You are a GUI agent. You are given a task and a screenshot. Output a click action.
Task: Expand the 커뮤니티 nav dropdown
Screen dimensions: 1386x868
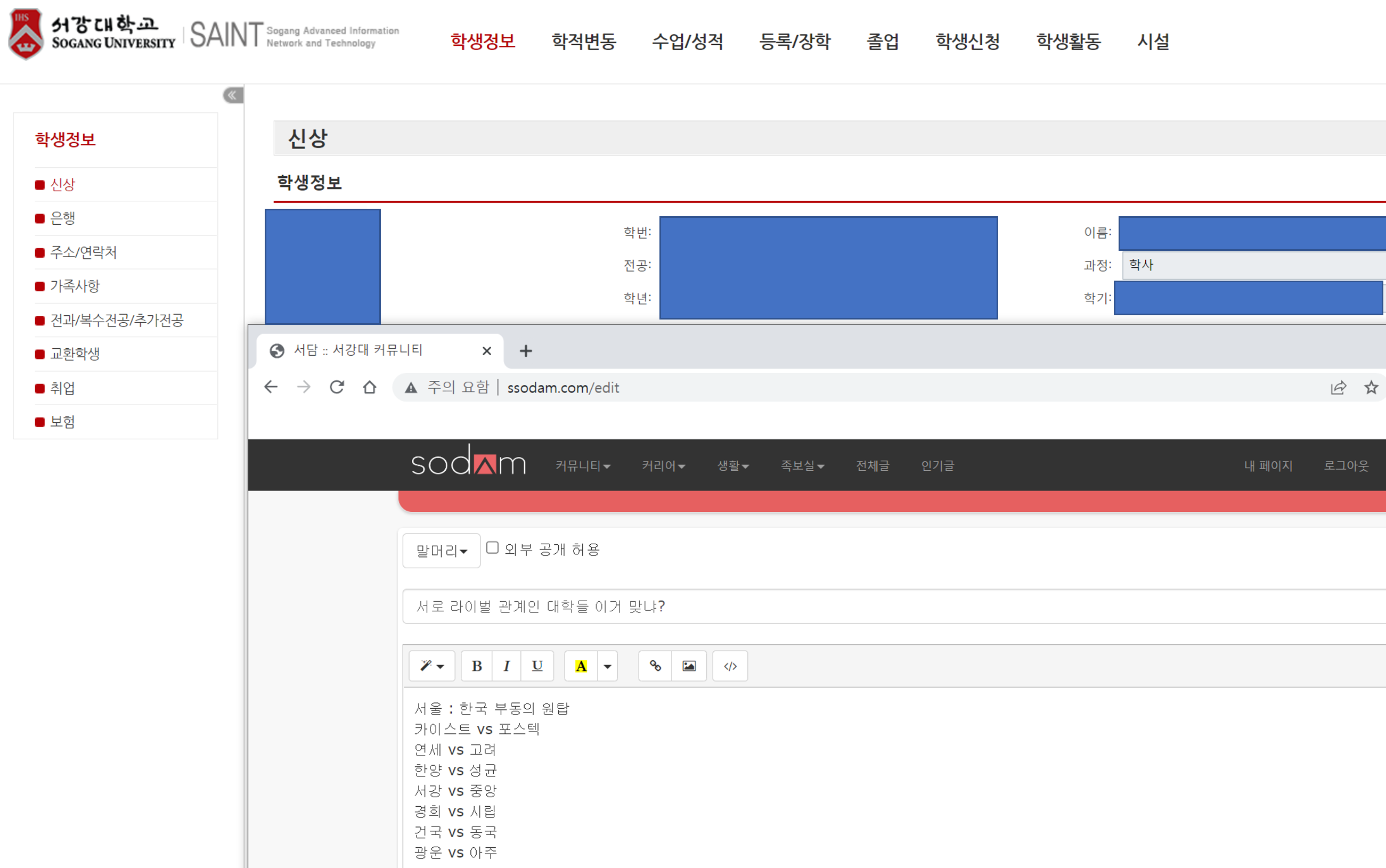(582, 465)
